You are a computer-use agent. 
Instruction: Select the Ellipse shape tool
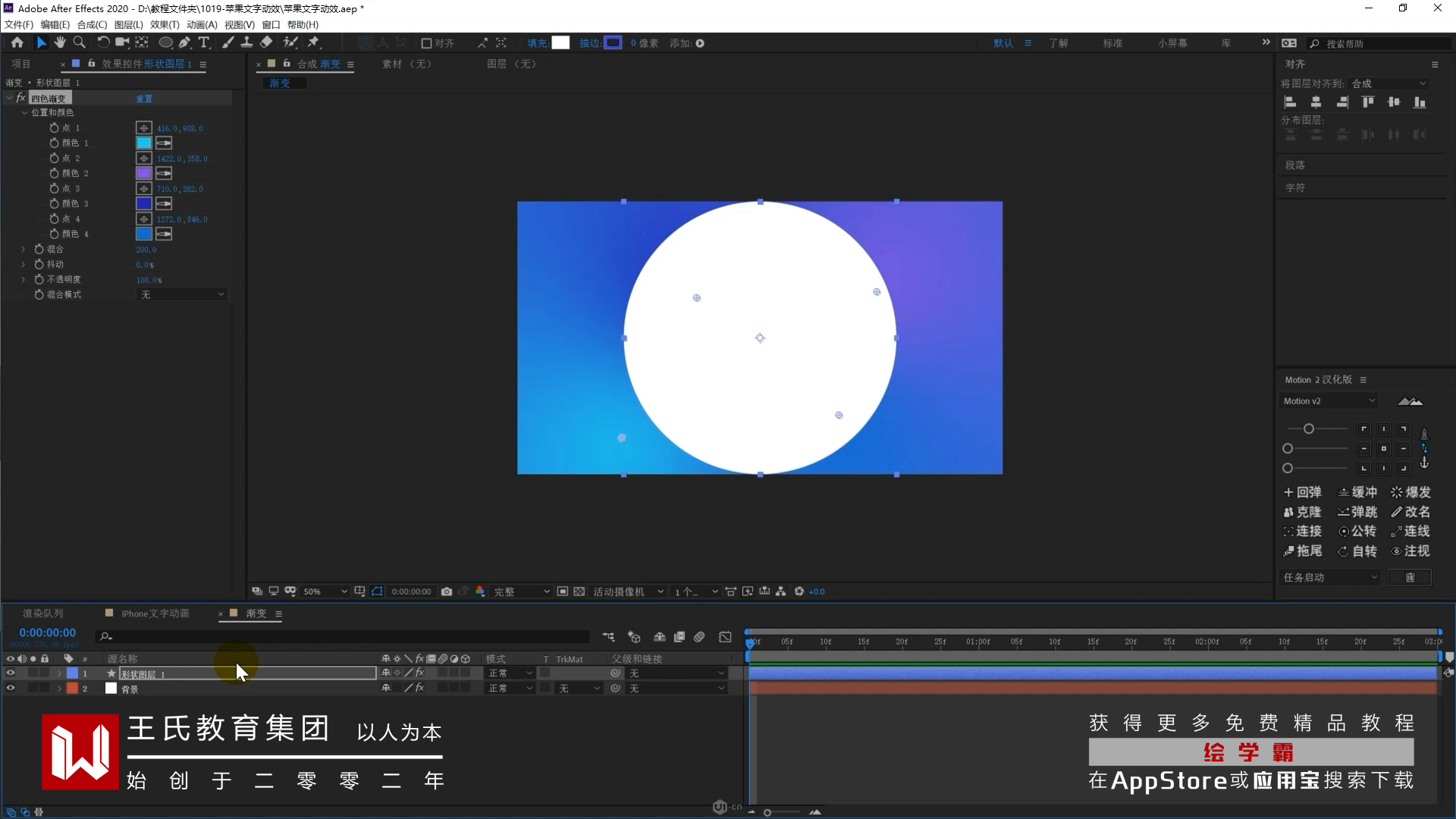tap(165, 42)
